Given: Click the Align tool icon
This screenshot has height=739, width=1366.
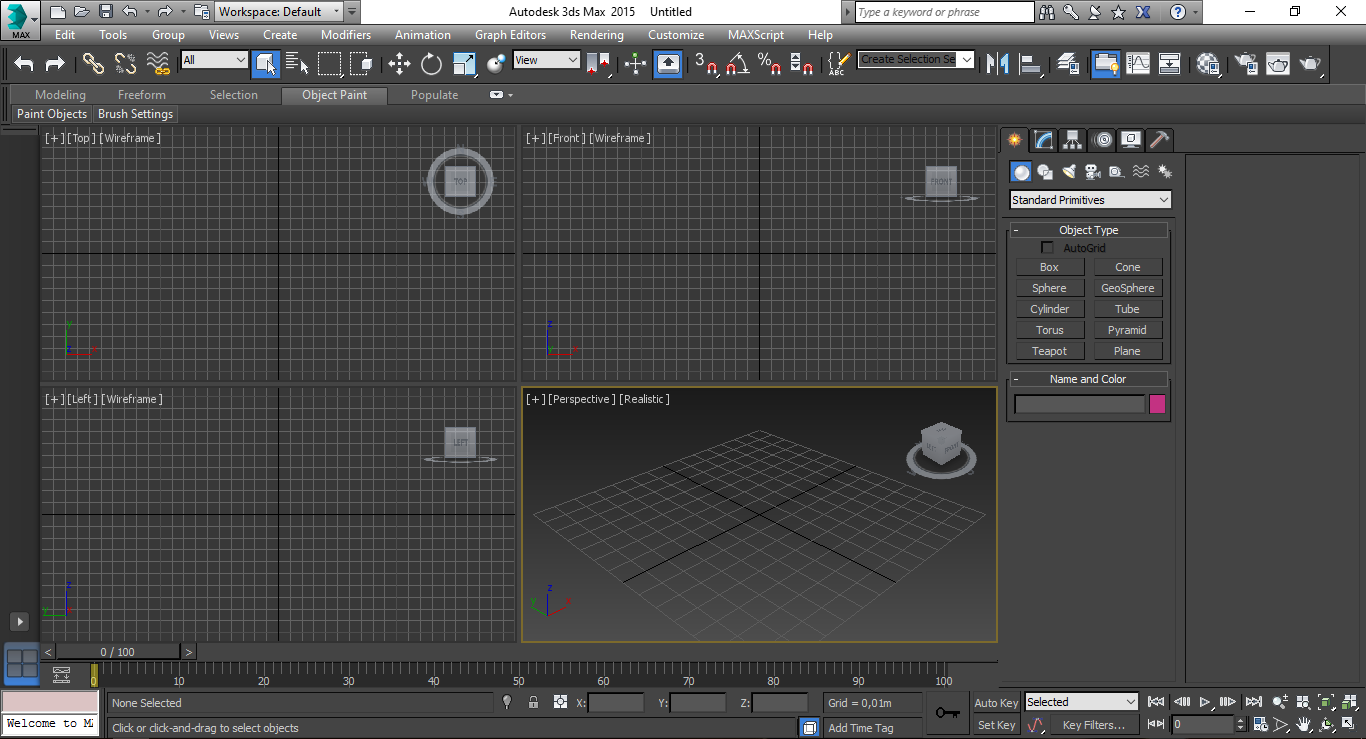Looking at the screenshot, I should 1030,64.
